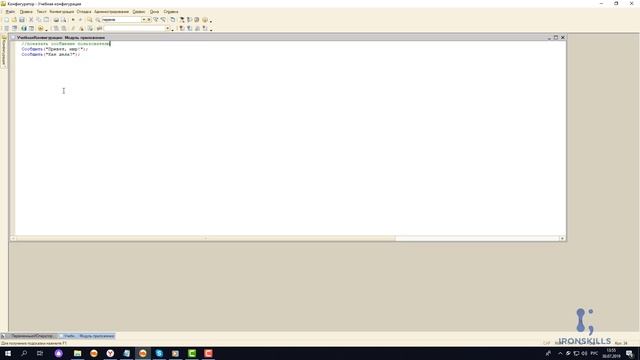Click the Redo arrow icon
This screenshot has height=360, width=640.
[x=80, y=20]
